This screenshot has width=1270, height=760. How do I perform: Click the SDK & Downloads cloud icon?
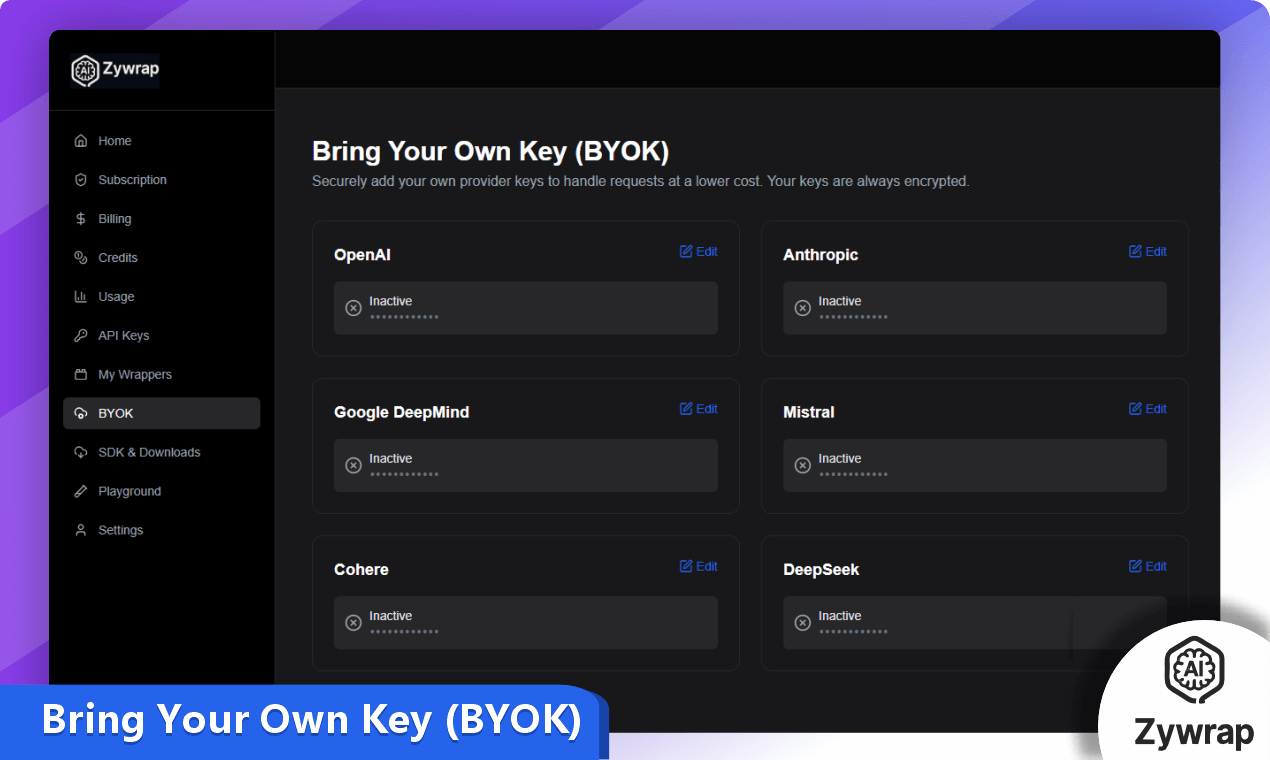click(81, 453)
